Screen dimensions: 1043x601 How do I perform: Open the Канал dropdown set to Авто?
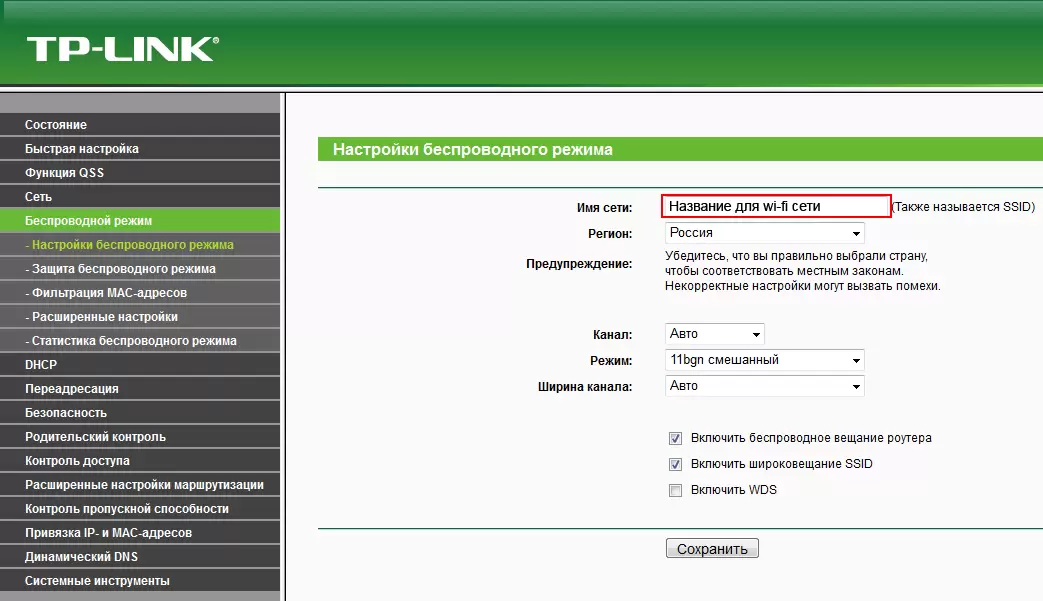pyautogui.click(x=714, y=334)
